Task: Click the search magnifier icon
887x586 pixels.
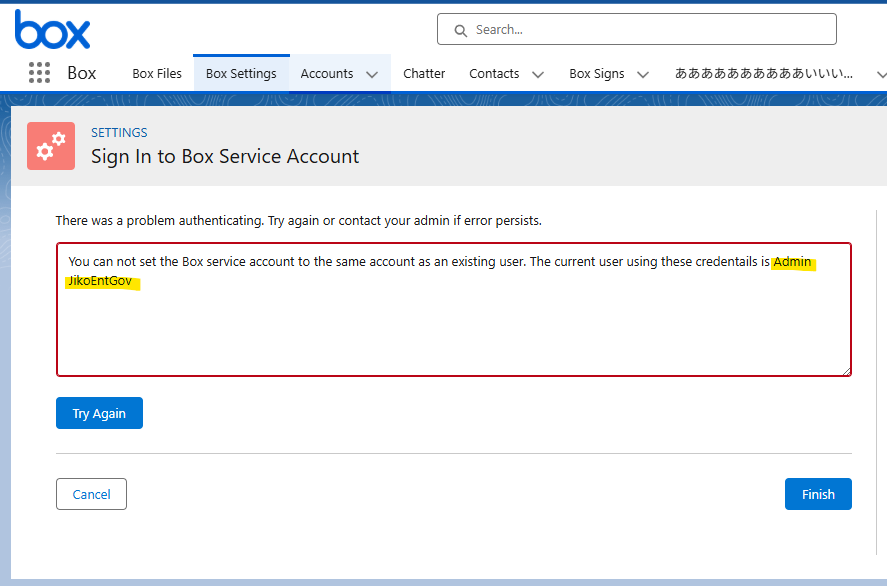Action: coord(461,30)
